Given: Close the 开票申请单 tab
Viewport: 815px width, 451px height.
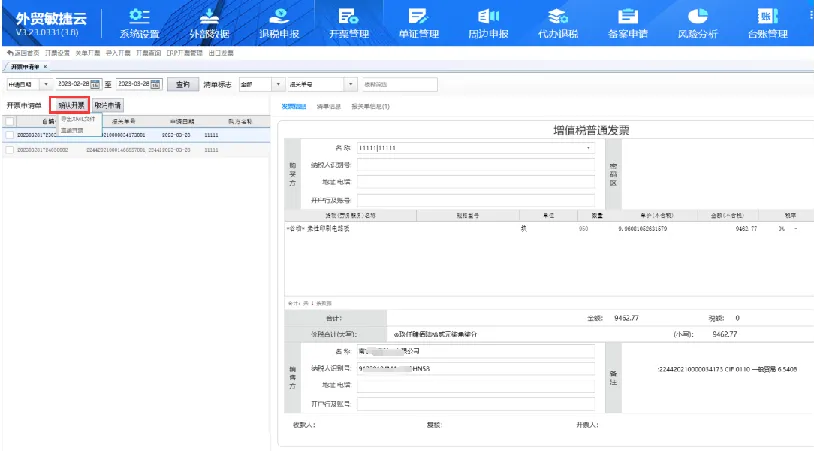Looking at the screenshot, I should 45,67.
